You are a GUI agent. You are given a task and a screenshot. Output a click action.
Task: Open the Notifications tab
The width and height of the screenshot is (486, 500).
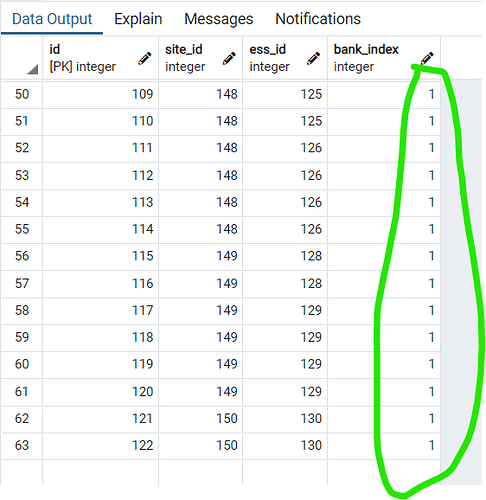(x=318, y=19)
